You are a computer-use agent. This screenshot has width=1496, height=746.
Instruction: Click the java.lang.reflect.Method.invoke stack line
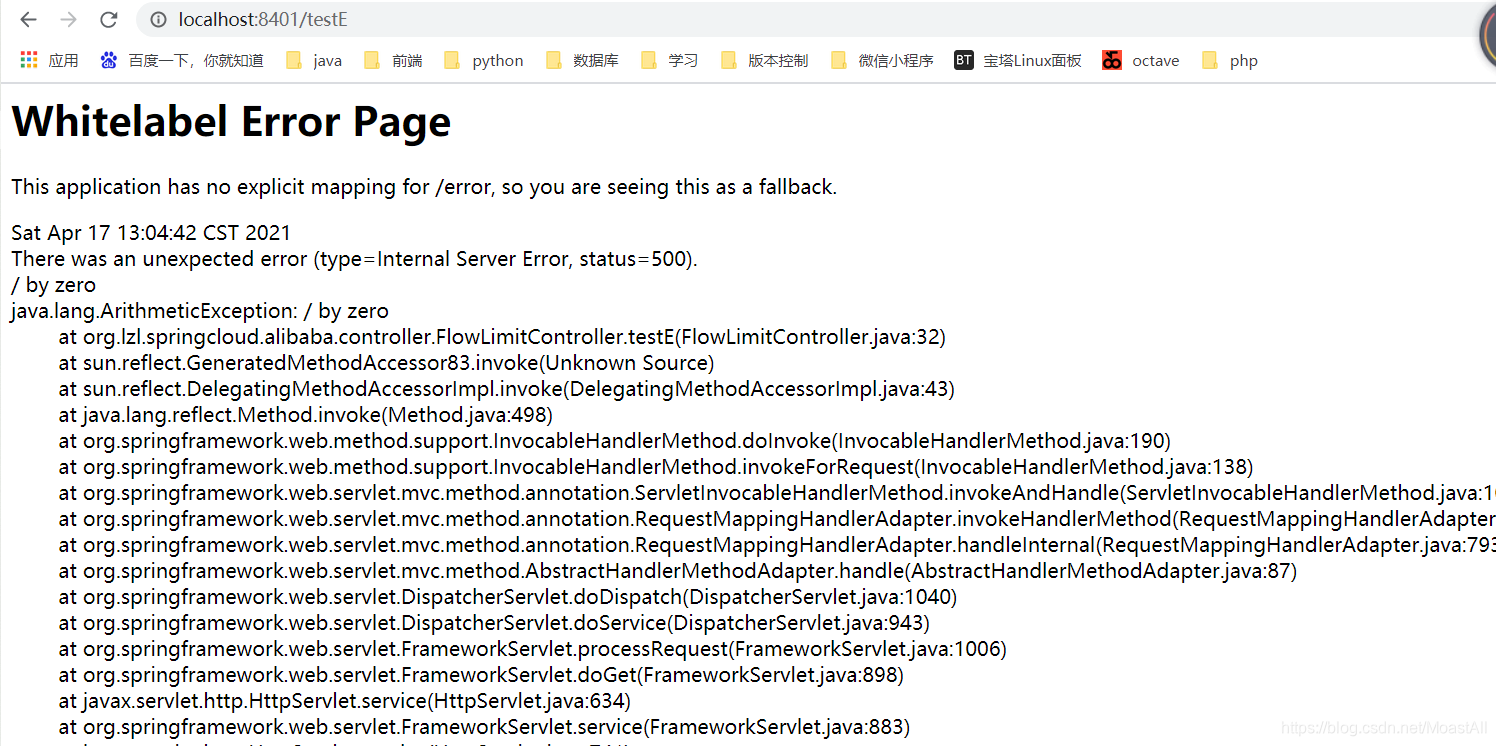(x=306, y=415)
